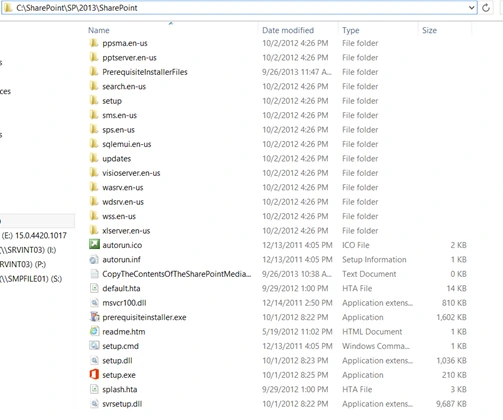
Task: Select the xlserver.en-us folder icon
Action: [x=94, y=230]
